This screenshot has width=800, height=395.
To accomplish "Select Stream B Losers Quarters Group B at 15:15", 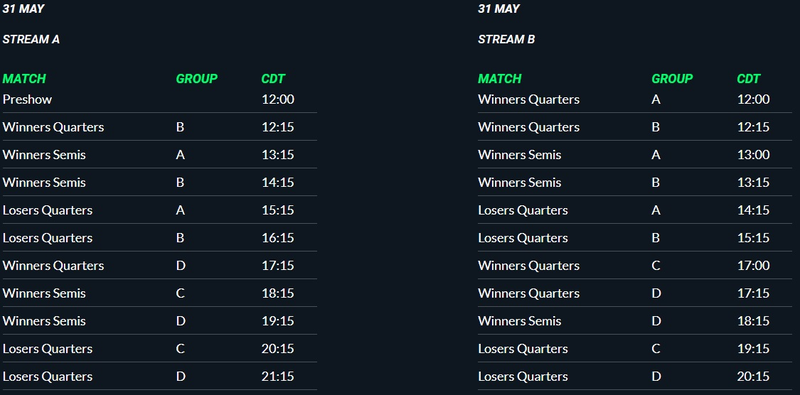I will tap(635, 238).
